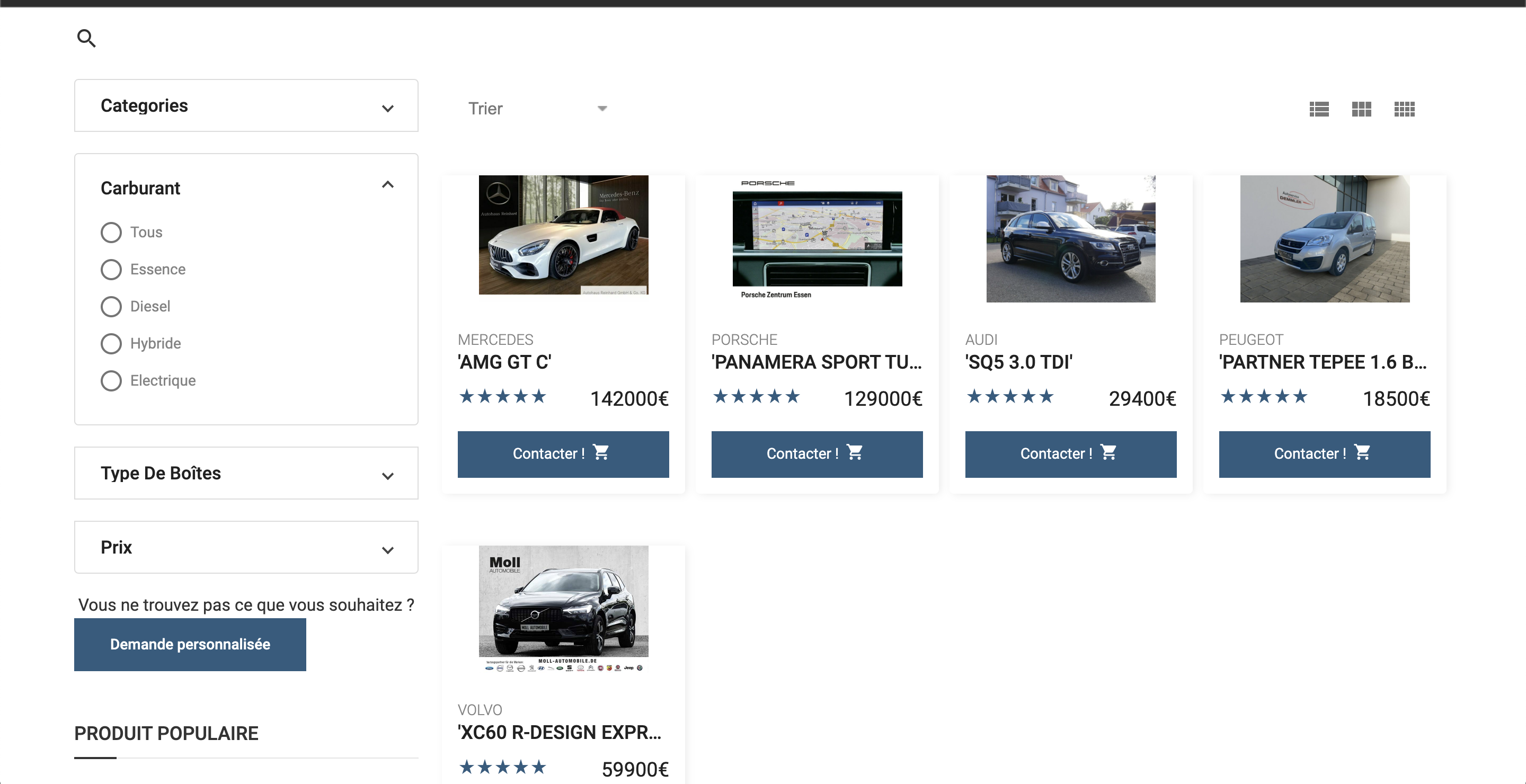This screenshot has height=784, width=1526.
Task: Click star rating of Porsche Panamera
Action: (757, 397)
